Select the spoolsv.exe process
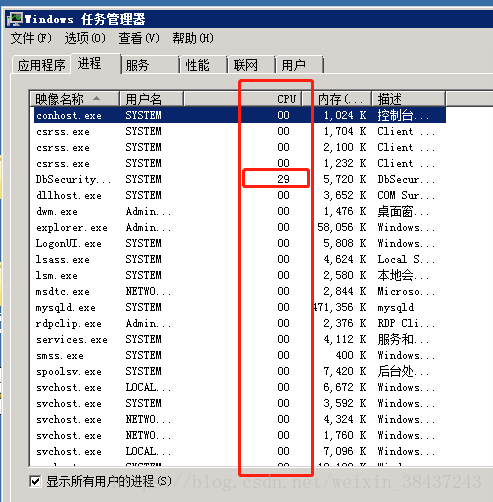 240,371
